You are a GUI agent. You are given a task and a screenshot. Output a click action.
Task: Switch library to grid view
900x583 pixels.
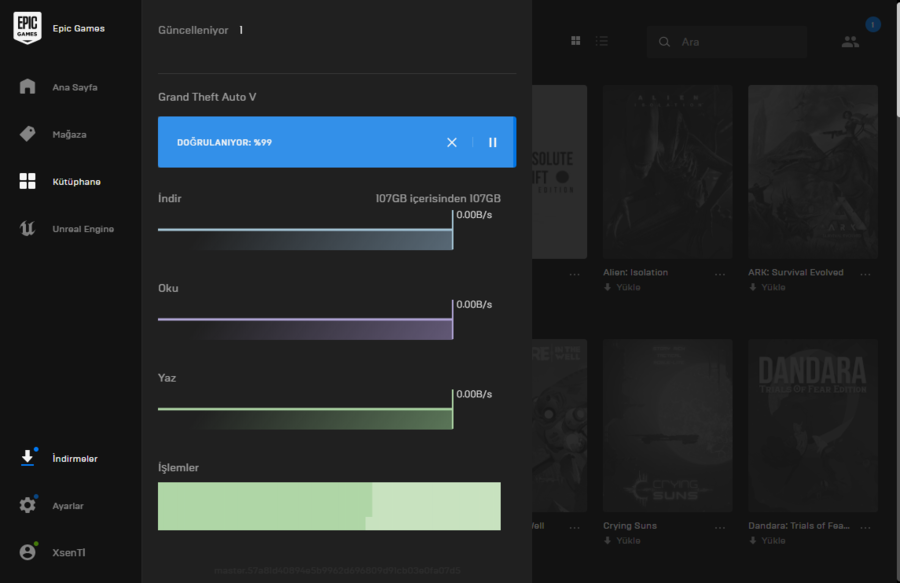[576, 41]
